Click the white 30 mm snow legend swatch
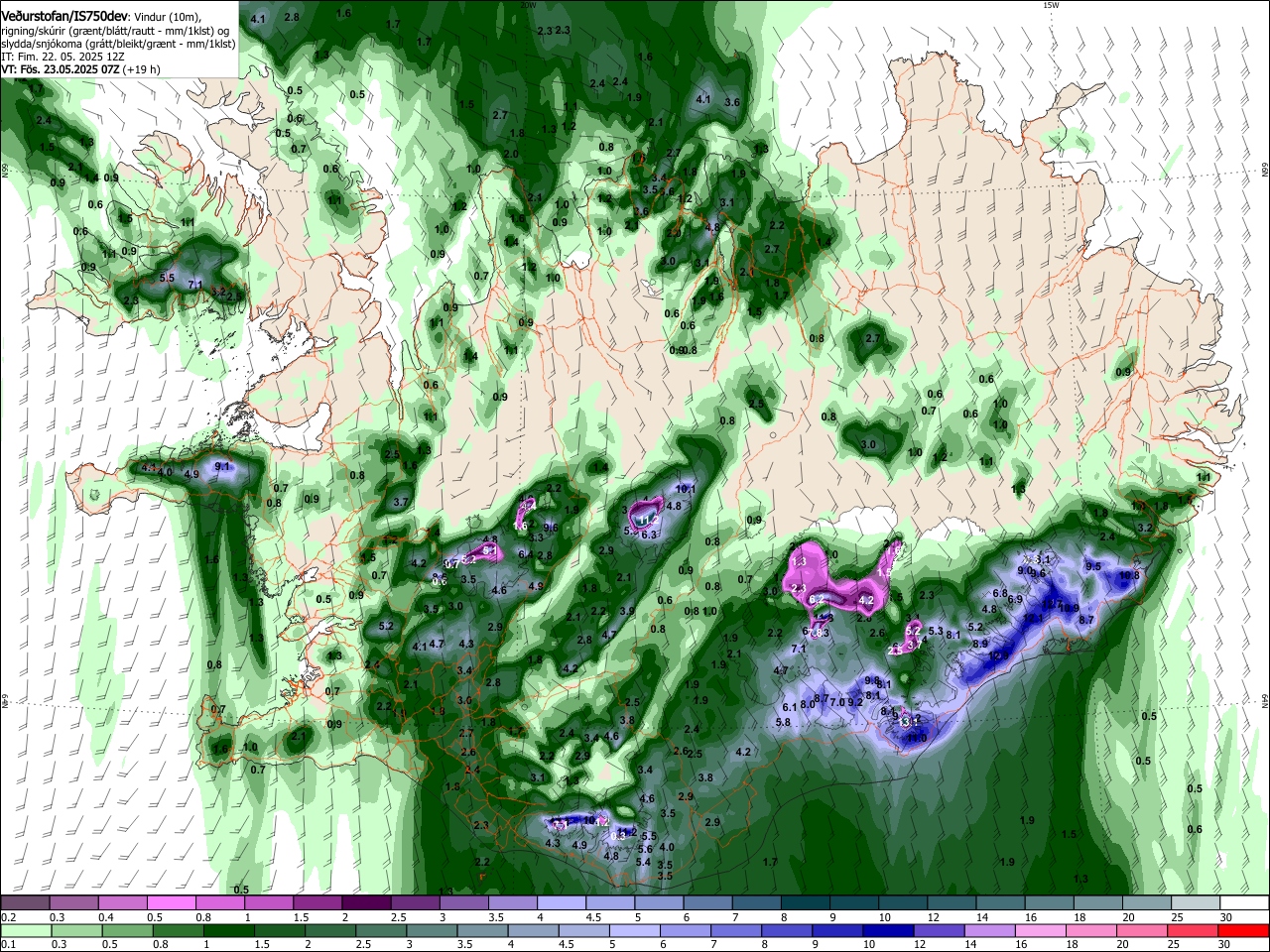This screenshot has height=952, width=1270. [x=1243, y=902]
